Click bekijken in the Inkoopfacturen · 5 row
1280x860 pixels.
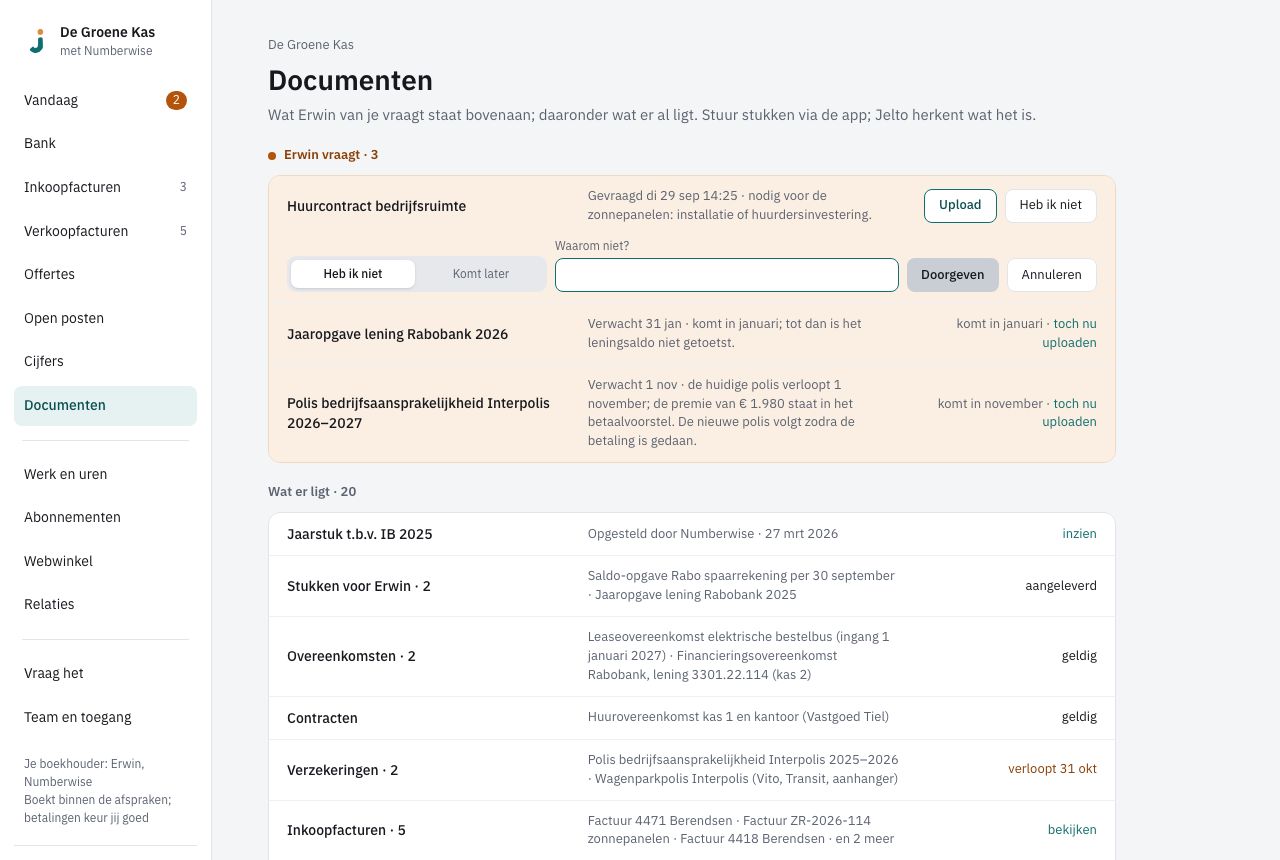pos(1072,830)
